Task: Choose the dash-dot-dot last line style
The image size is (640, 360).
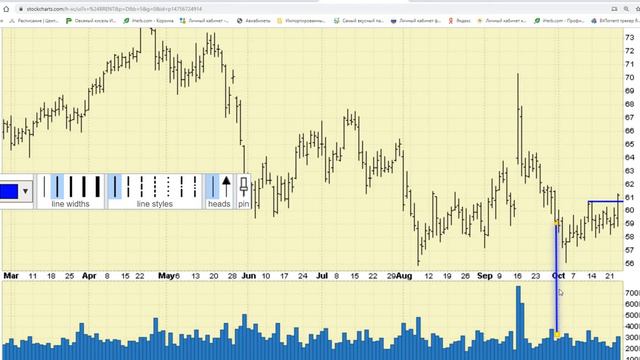Action: (195, 187)
